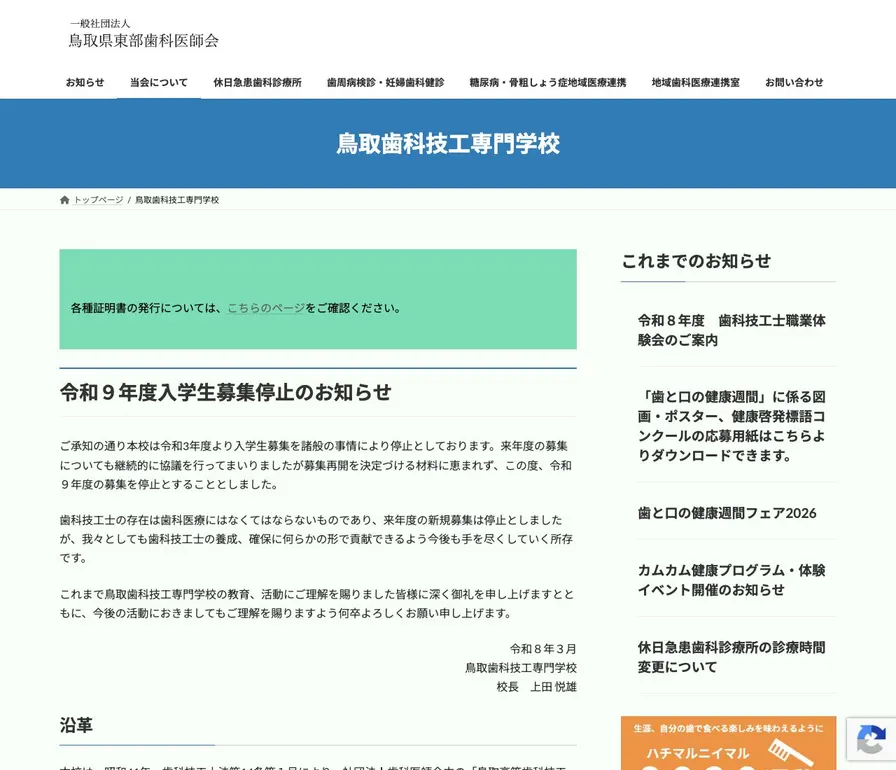Screen dimensions: 896x770
Task: Select 地域歯科医療連携室 in the navigation
Action: (696, 82)
